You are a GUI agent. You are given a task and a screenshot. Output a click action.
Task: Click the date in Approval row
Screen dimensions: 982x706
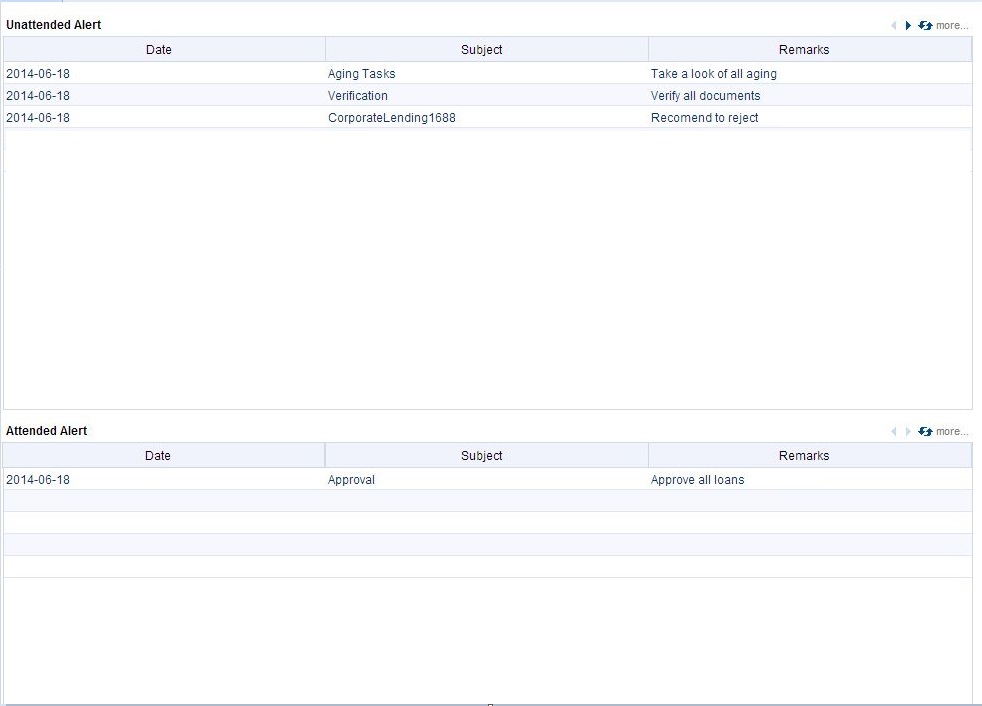click(x=38, y=480)
